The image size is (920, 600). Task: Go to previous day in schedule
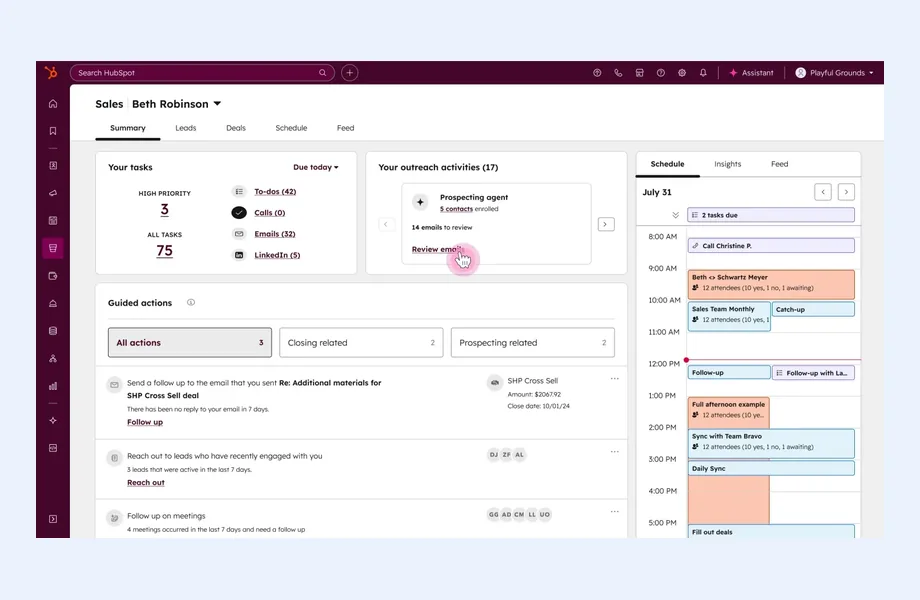[823, 192]
